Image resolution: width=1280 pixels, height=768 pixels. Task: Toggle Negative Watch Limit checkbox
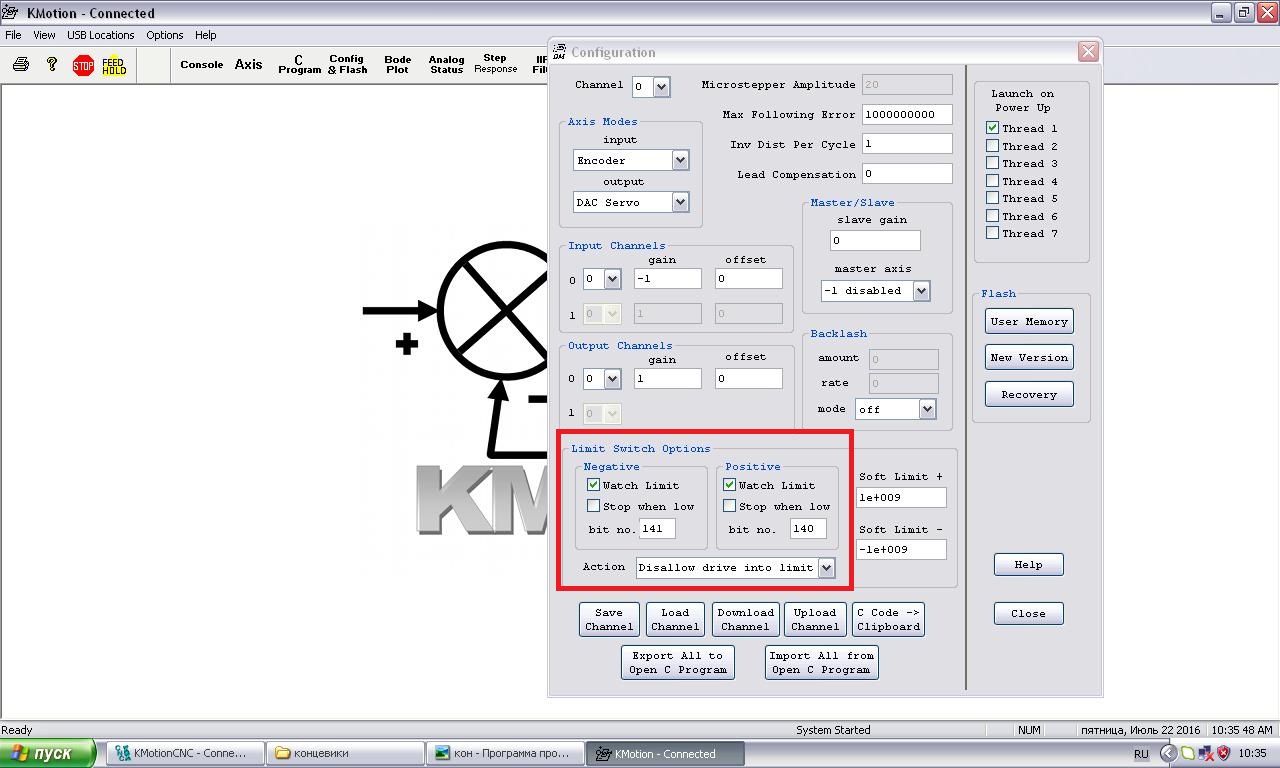tap(593, 485)
